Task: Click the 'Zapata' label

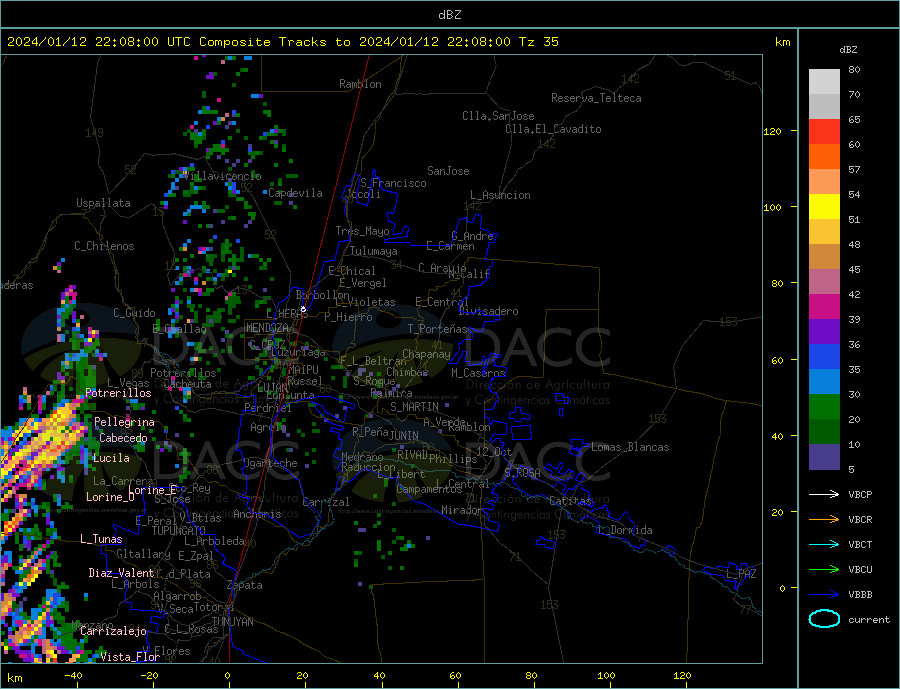Action: (245, 586)
